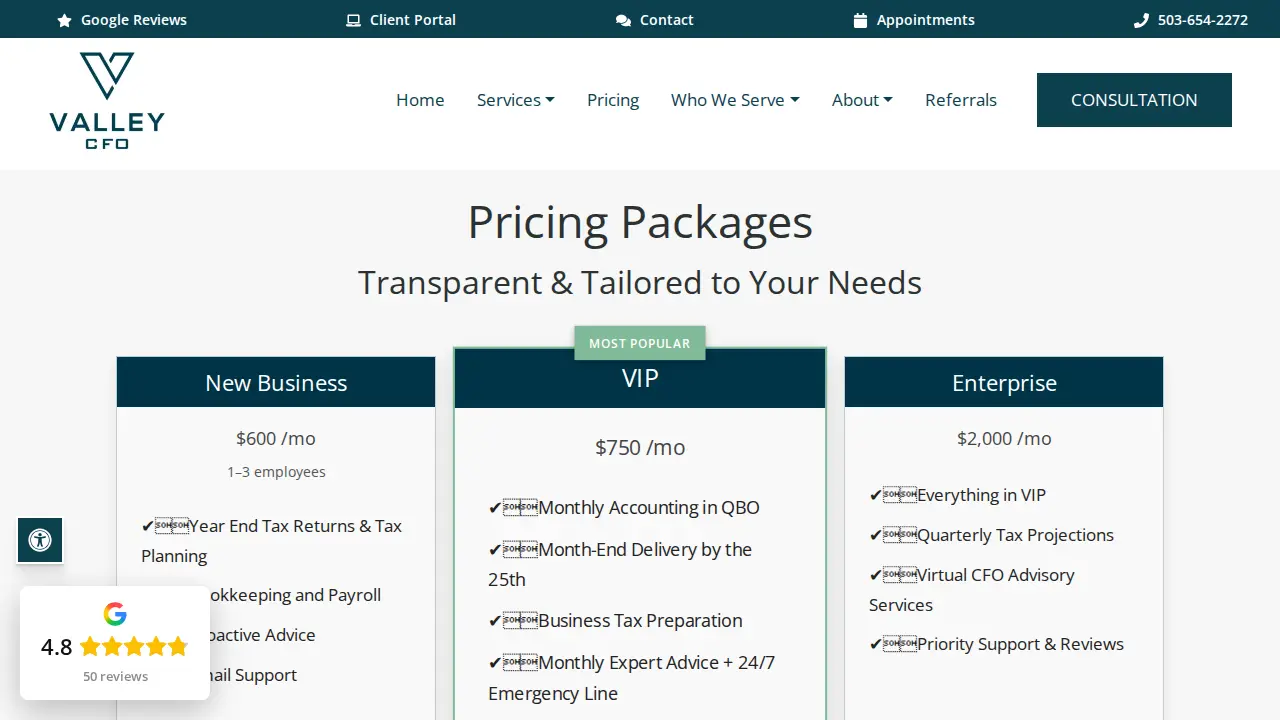
Task: Click the '1–3 employees' text
Action: pyautogui.click(x=276, y=472)
